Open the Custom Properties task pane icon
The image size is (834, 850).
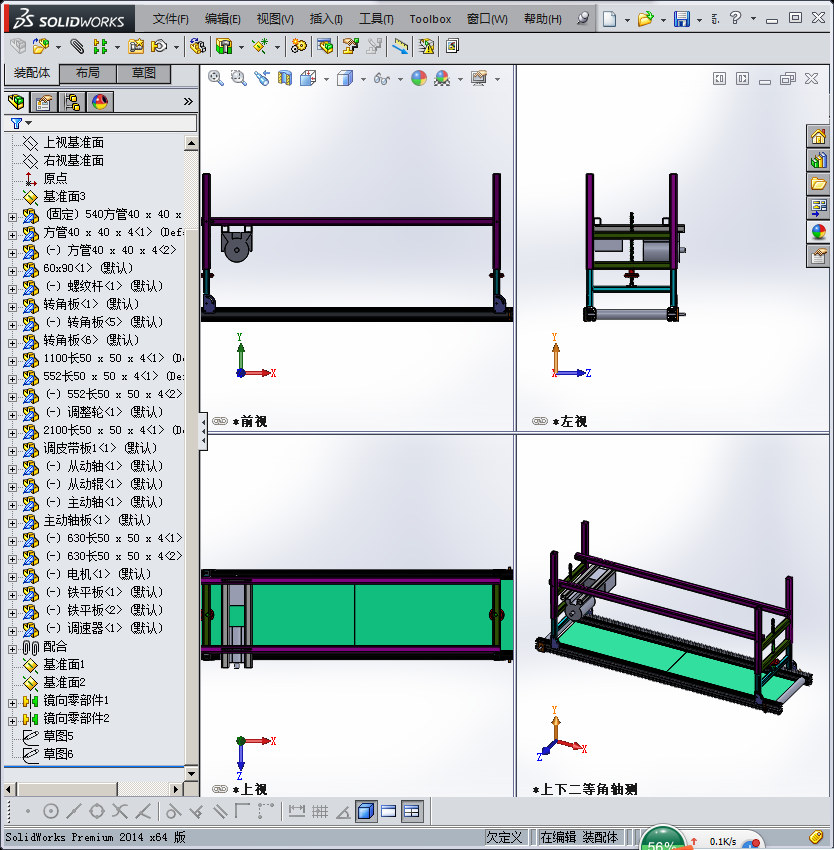(818, 256)
